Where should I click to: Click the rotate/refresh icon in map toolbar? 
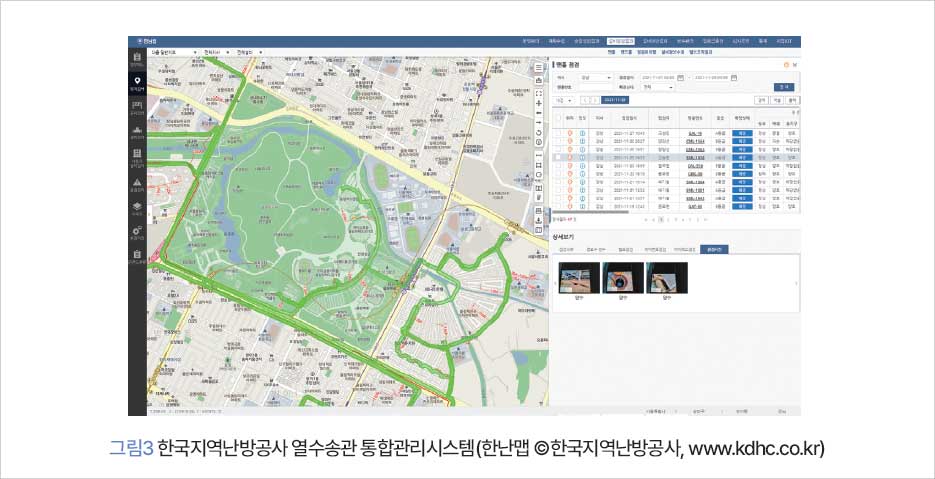point(540,130)
